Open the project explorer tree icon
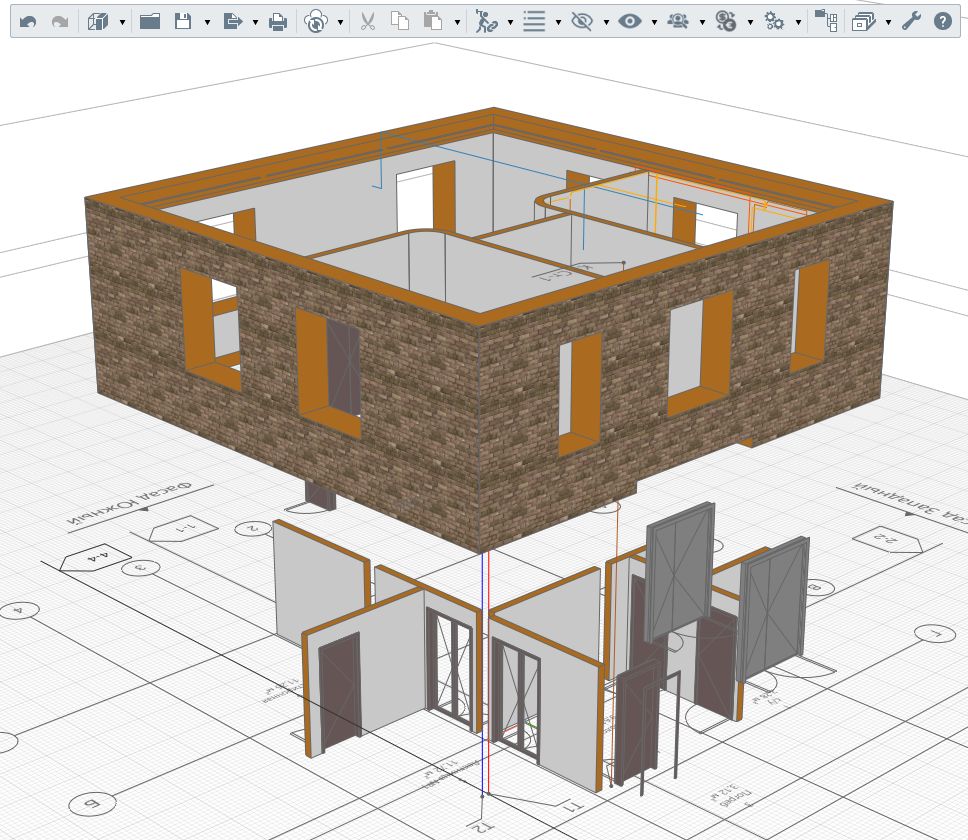 click(x=826, y=21)
